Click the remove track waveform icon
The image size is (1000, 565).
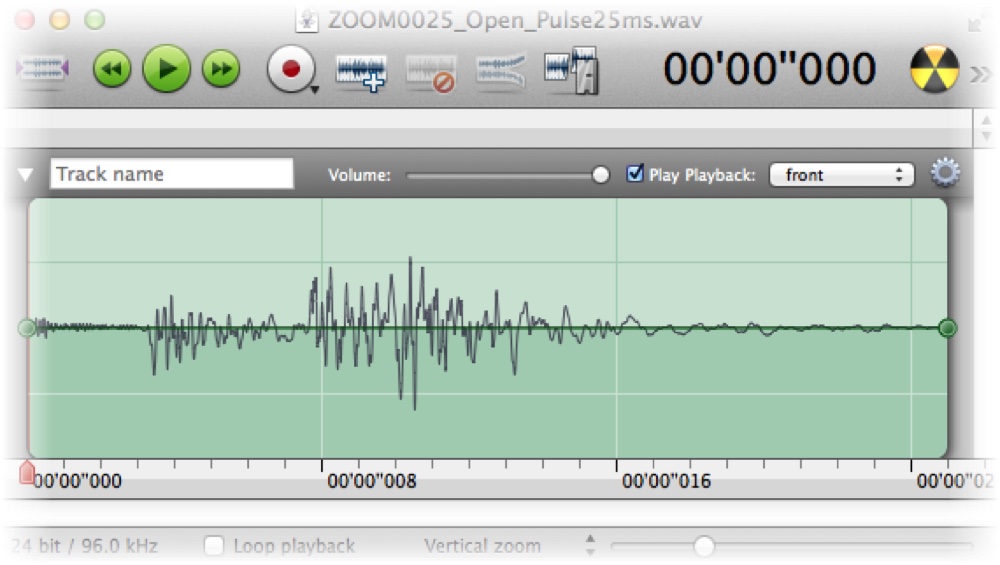click(x=431, y=72)
